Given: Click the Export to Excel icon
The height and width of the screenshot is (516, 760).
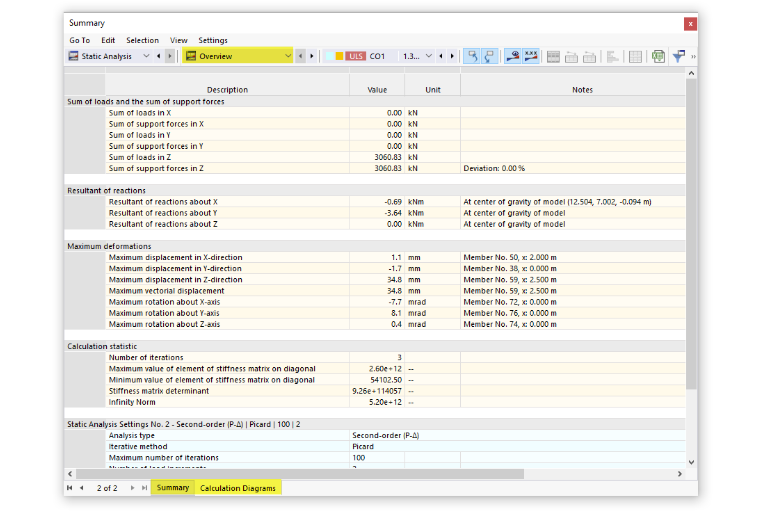Looking at the screenshot, I should (658, 57).
